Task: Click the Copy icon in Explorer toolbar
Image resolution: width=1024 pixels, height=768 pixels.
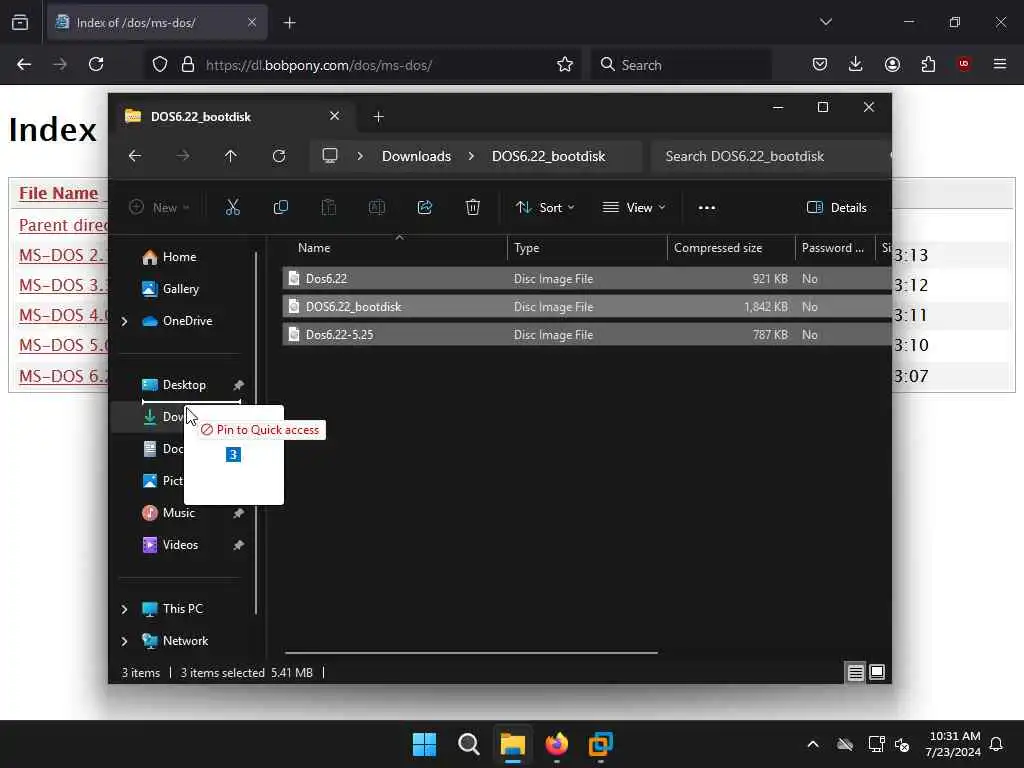Action: click(281, 208)
